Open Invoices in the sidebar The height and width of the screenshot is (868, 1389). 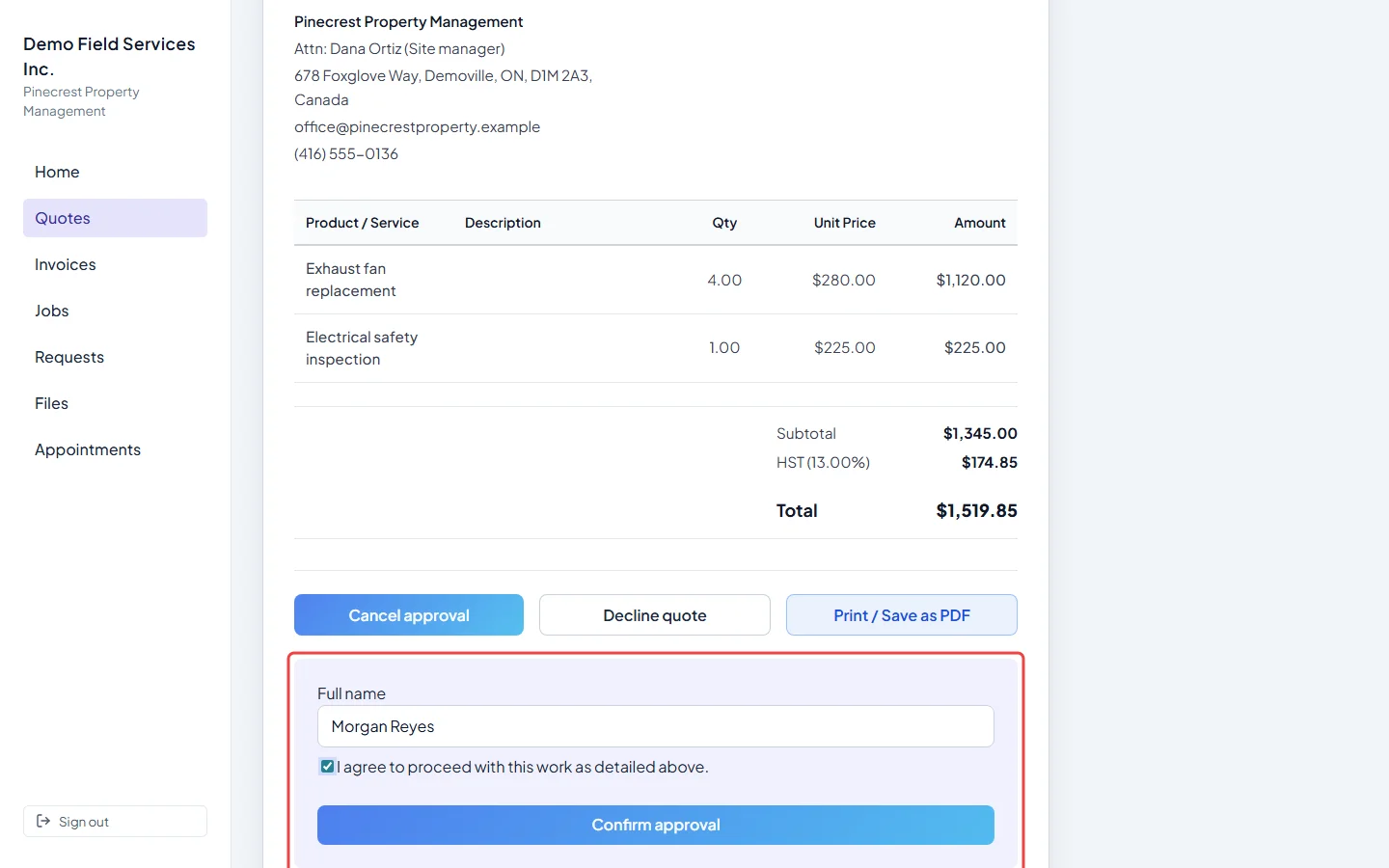click(x=115, y=264)
